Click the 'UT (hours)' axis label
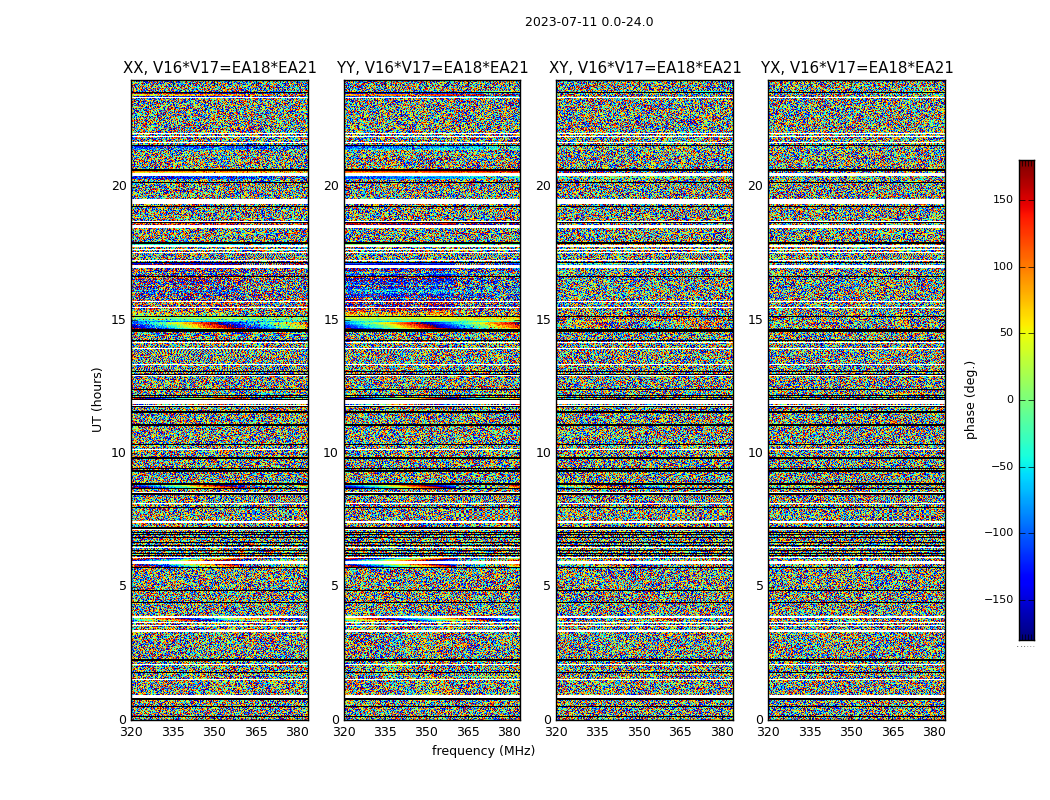Image resolution: width=1050 pixels, height=800 pixels. pos(97,400)
